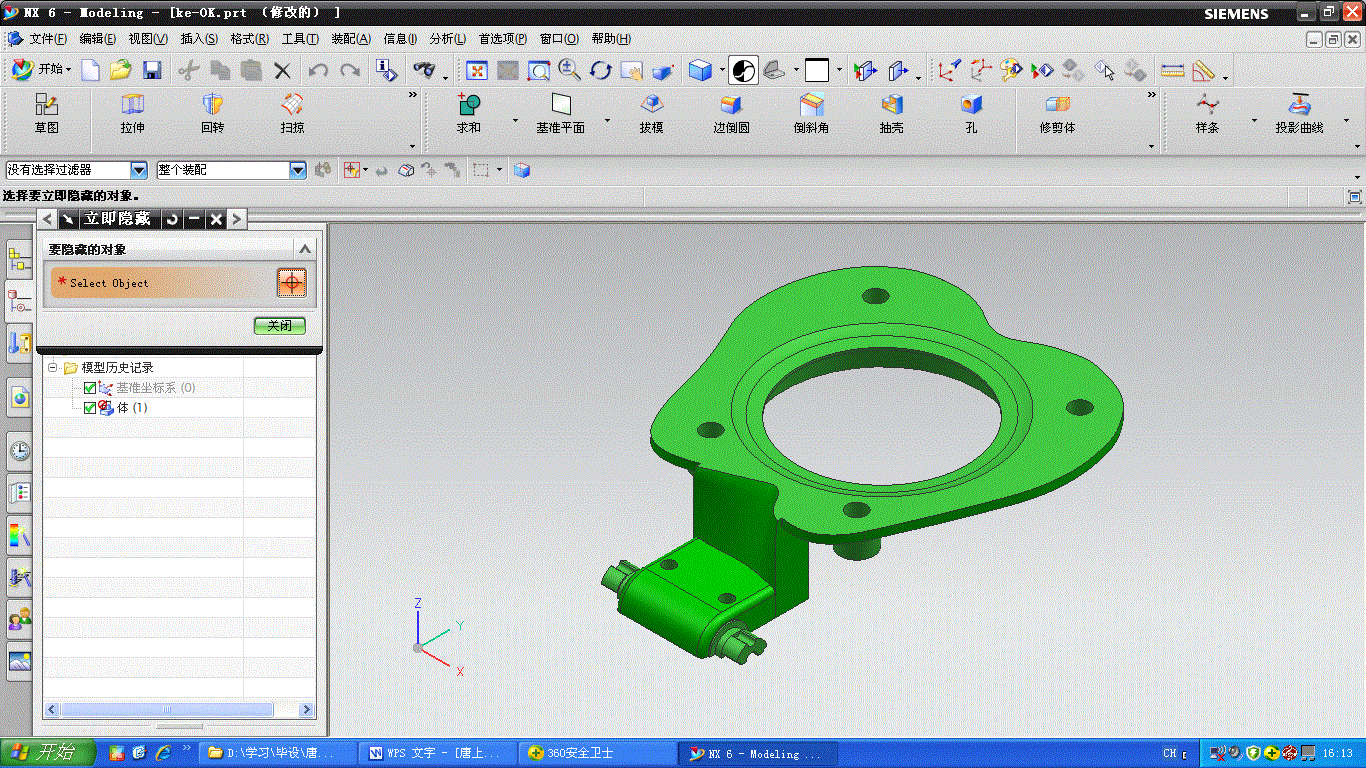
Task: Activate the 抽壳 shell tool
Action: coord(891,114)
